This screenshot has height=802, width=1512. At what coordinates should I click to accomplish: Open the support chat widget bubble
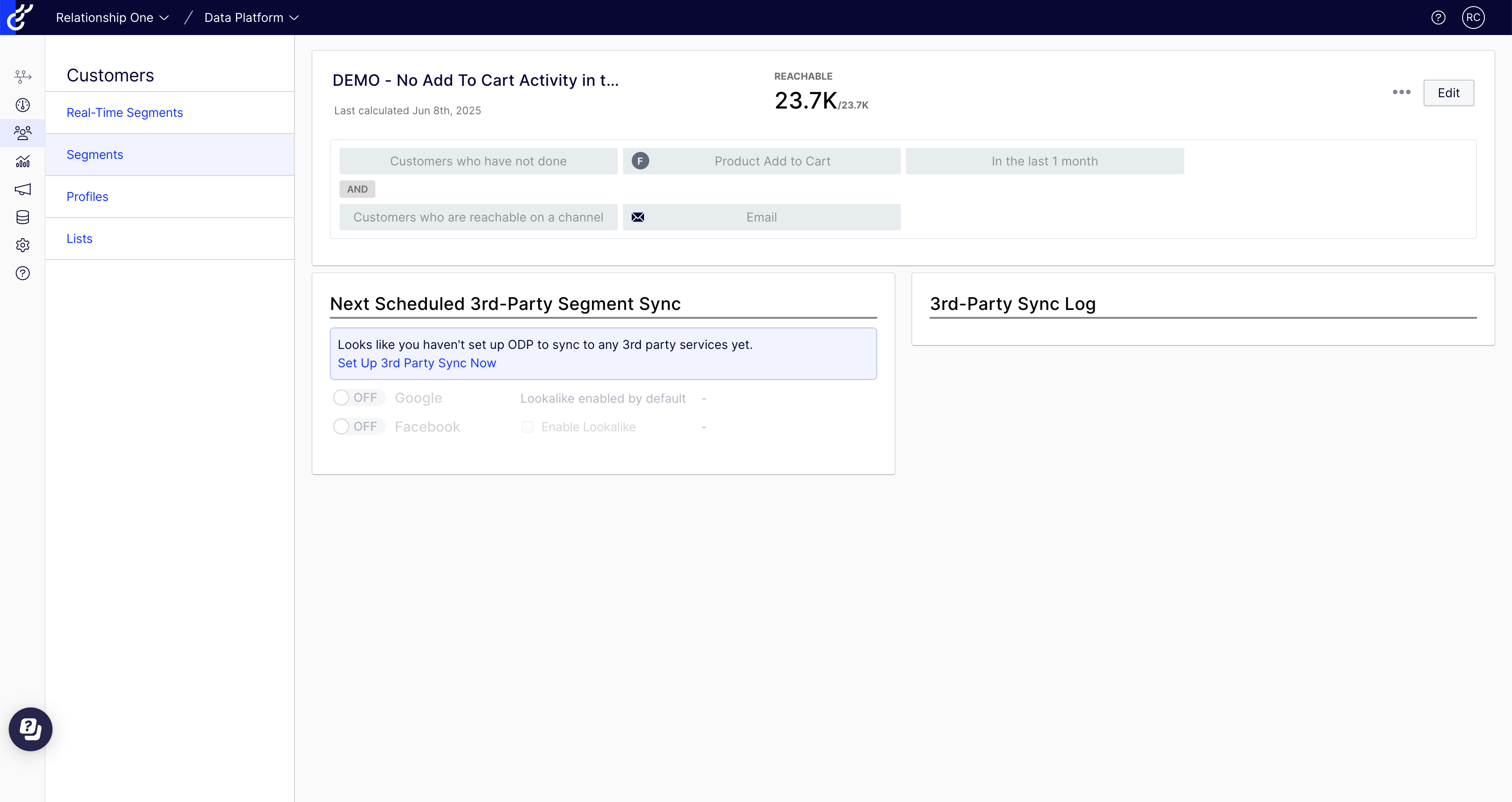(31, 729)
